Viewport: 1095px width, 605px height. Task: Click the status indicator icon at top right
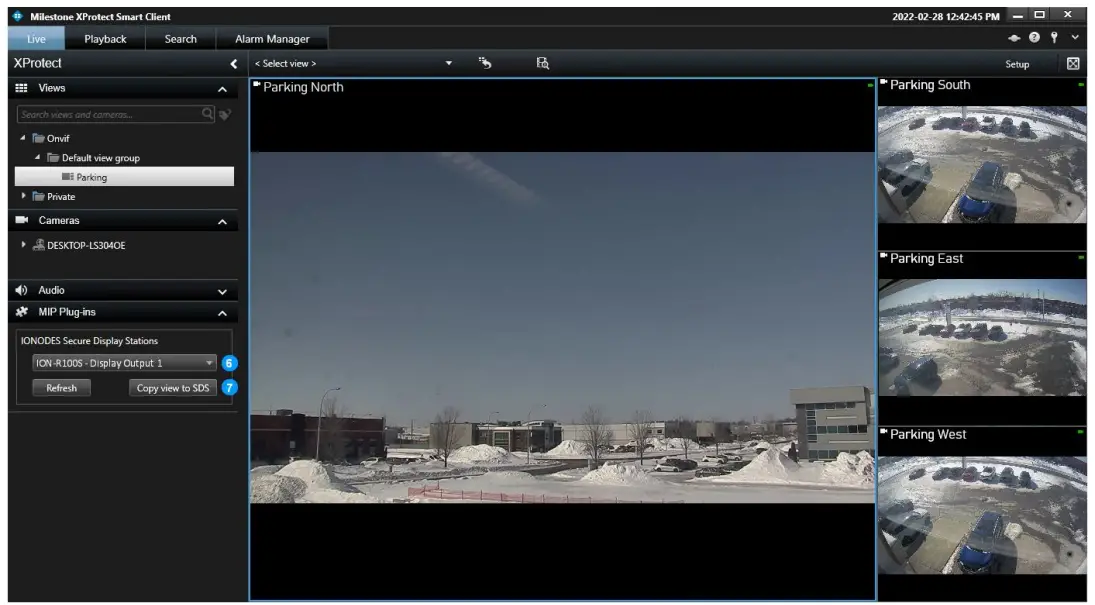[x=1014, y=38]
